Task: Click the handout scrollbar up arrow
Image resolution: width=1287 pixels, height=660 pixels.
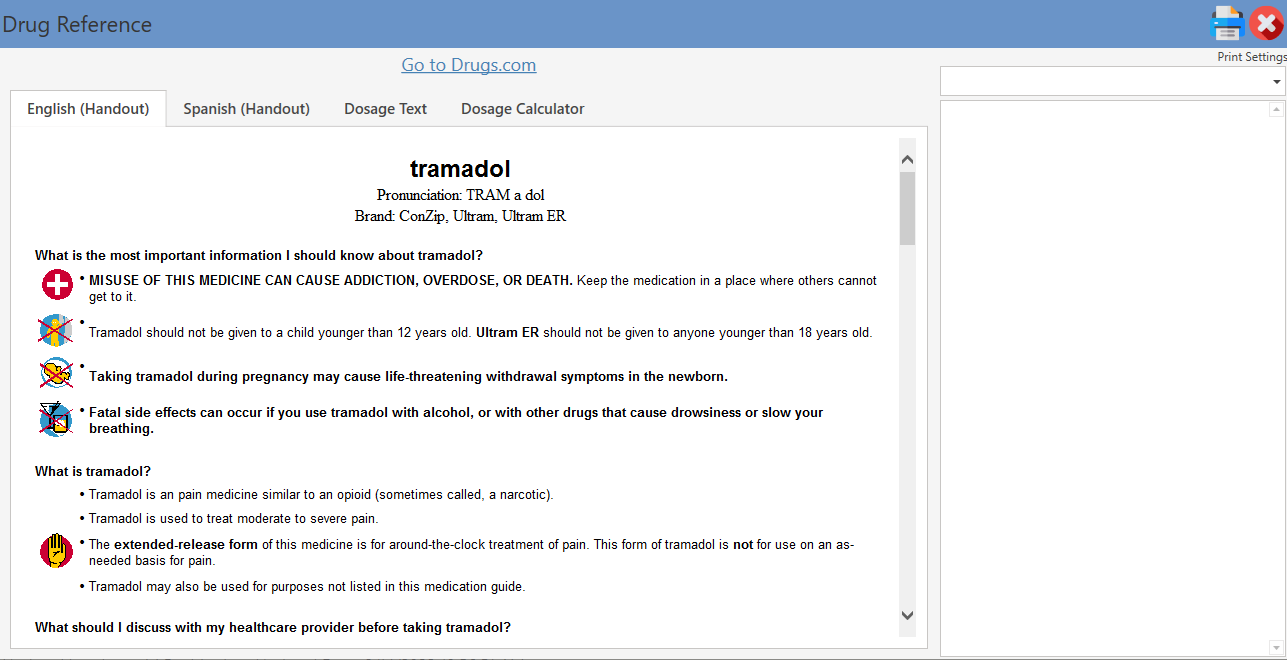Action: (907, 159)
